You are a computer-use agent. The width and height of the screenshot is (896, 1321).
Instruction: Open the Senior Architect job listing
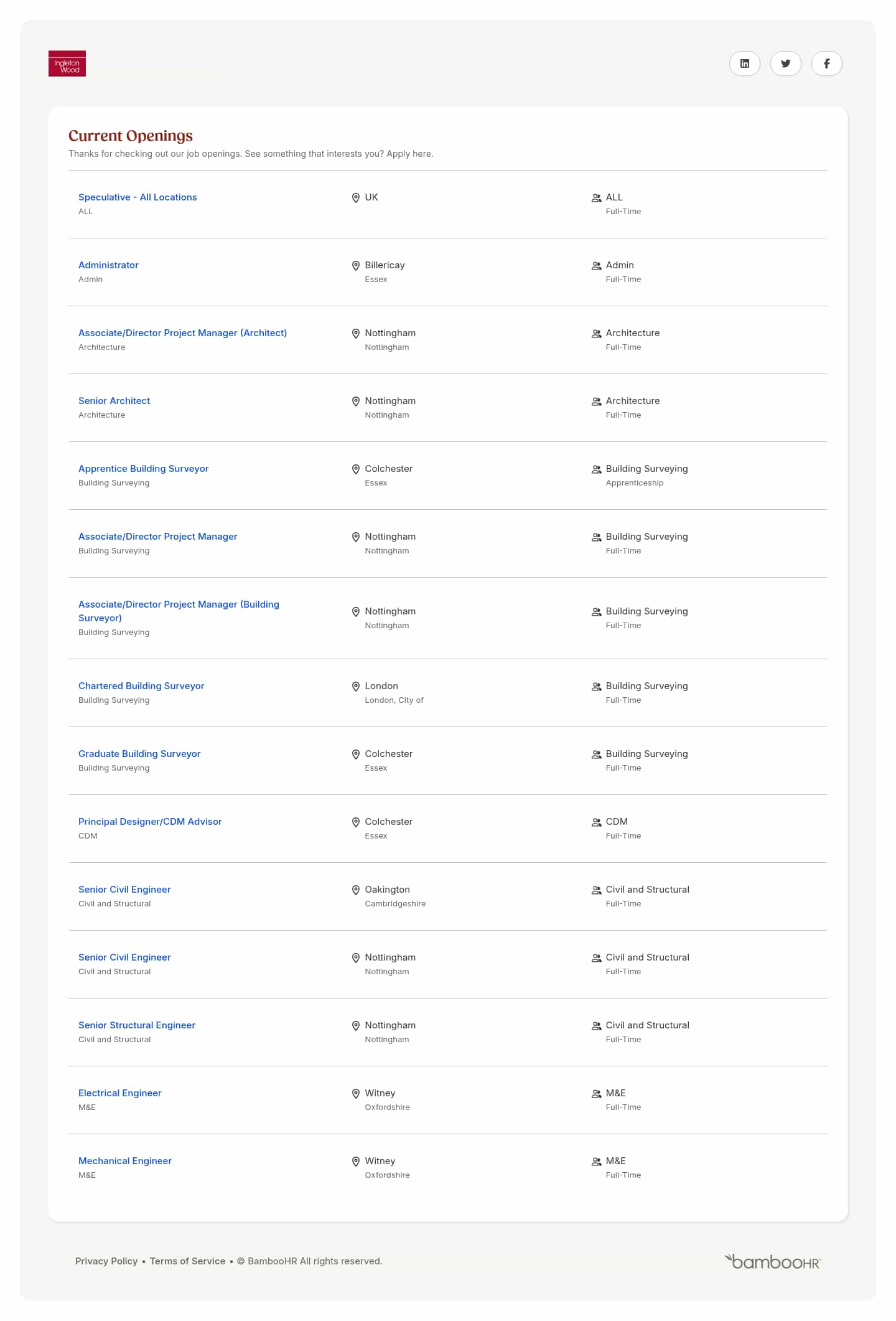[114, 401]
